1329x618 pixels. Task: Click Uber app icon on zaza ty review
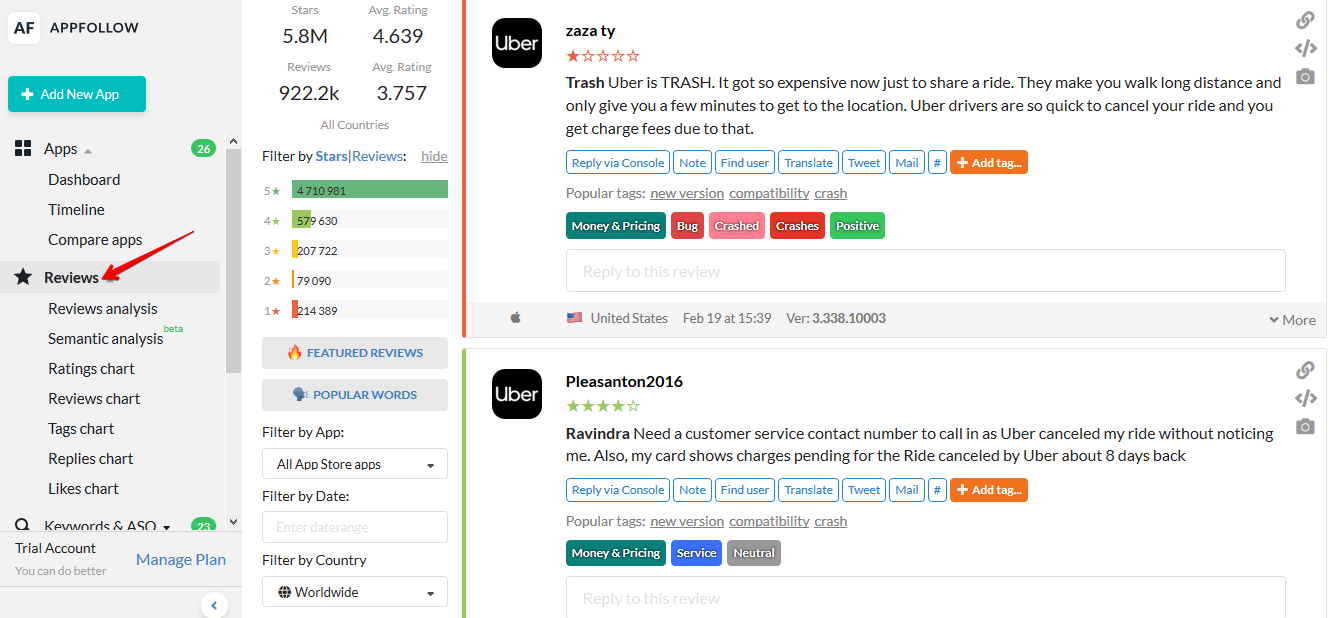[x=517, y=43]
